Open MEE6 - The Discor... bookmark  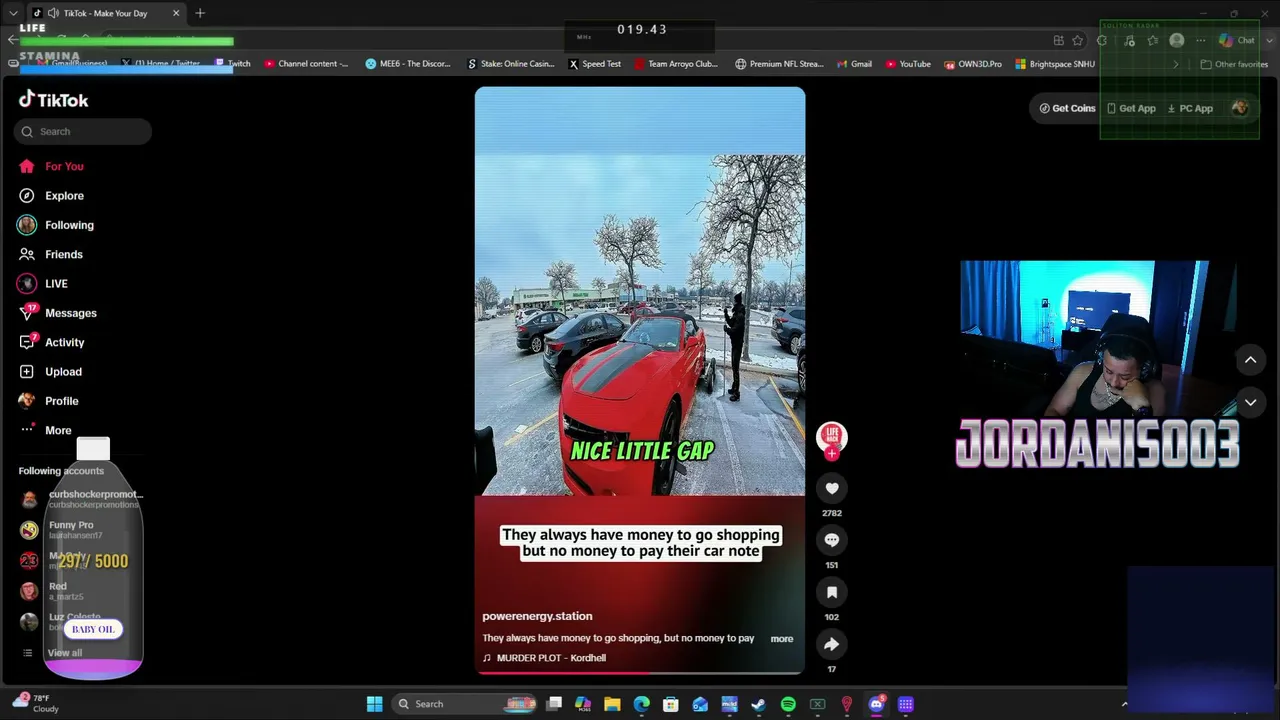pyautogui.click(x=408, y=64)
